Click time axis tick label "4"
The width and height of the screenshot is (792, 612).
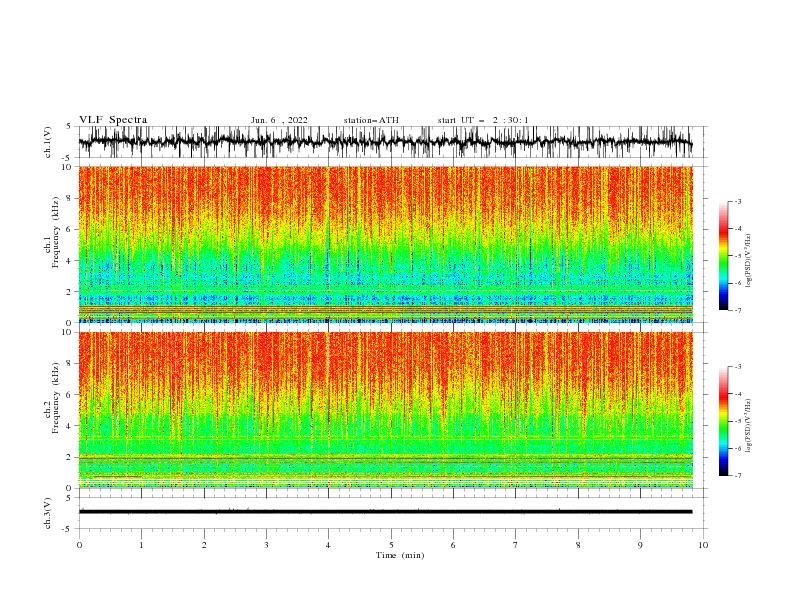[328, 545]
